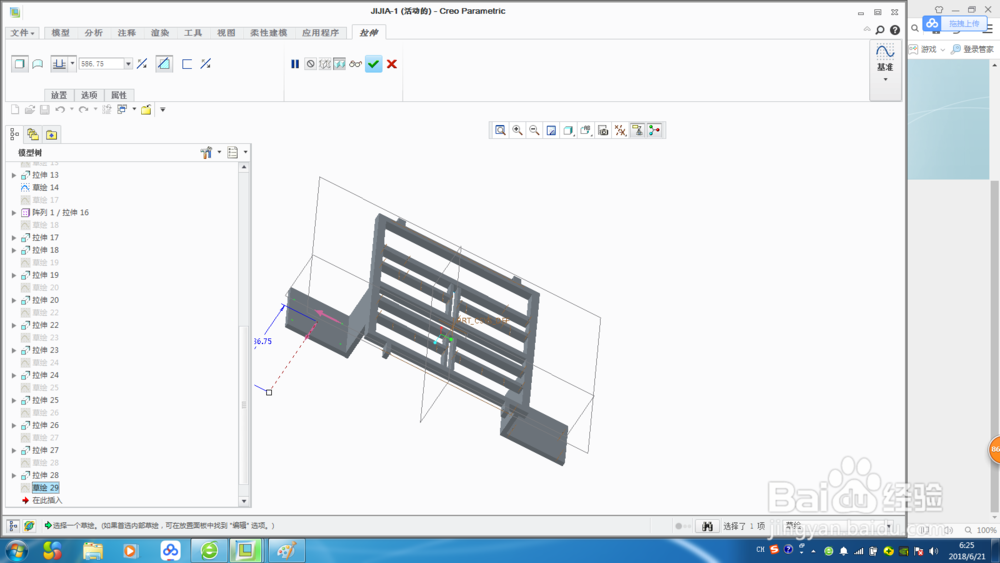
Task: Click the regenerate model icon
Action: [x=107, y=110]
